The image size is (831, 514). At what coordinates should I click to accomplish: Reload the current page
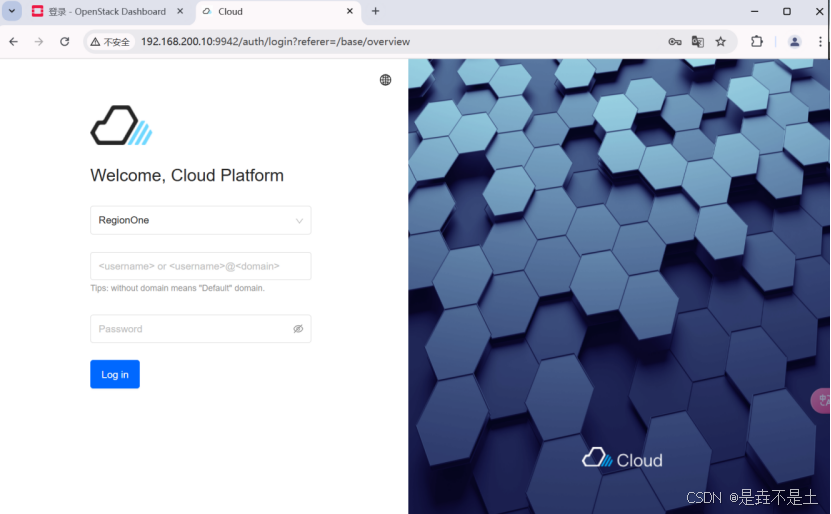65,41
